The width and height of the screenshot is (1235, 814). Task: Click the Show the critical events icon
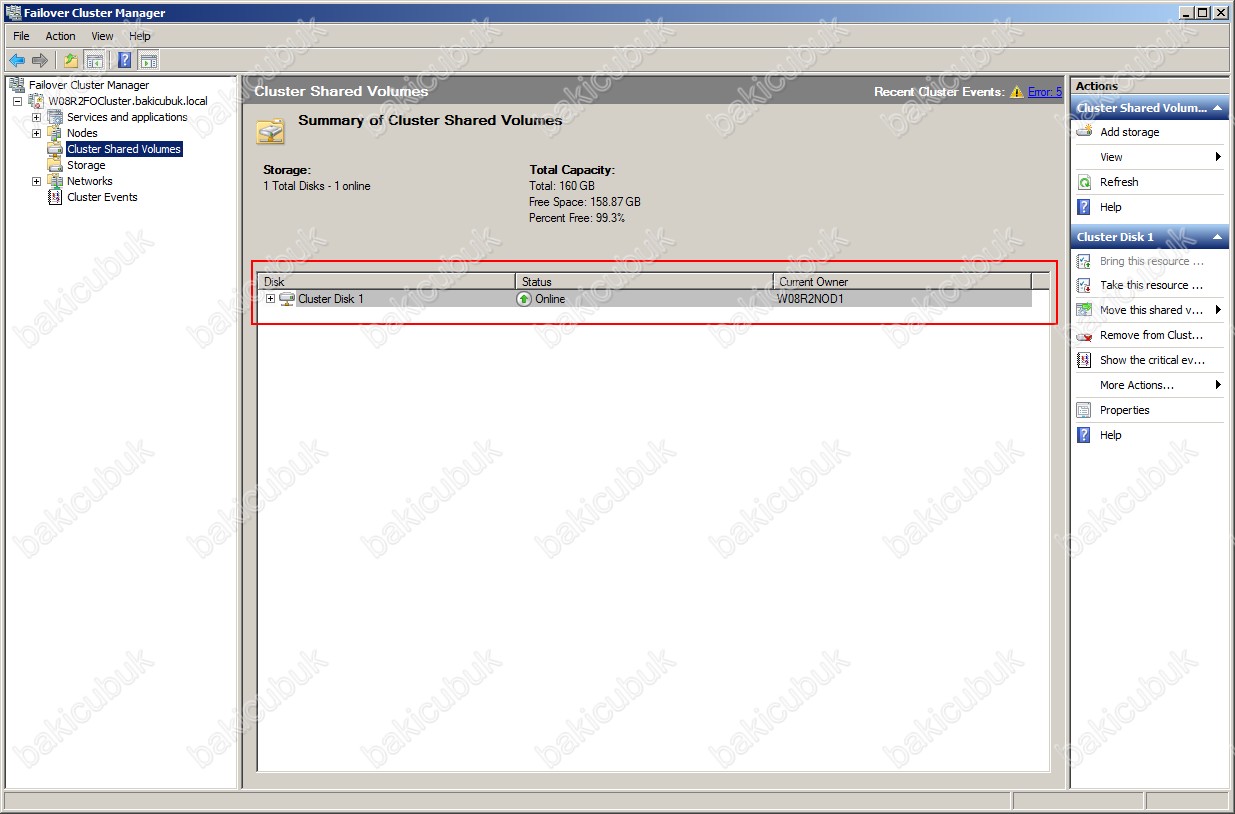pyautogui.click(x=1084, y=360)
